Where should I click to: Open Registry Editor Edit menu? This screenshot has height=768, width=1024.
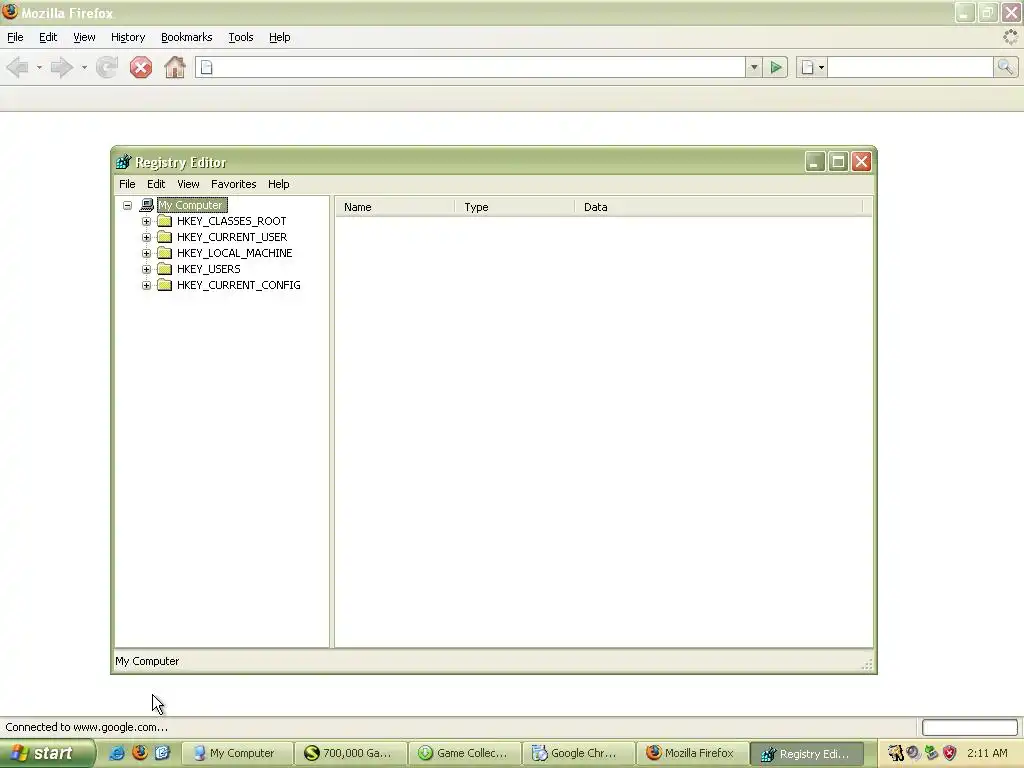[x=156, y=184]
